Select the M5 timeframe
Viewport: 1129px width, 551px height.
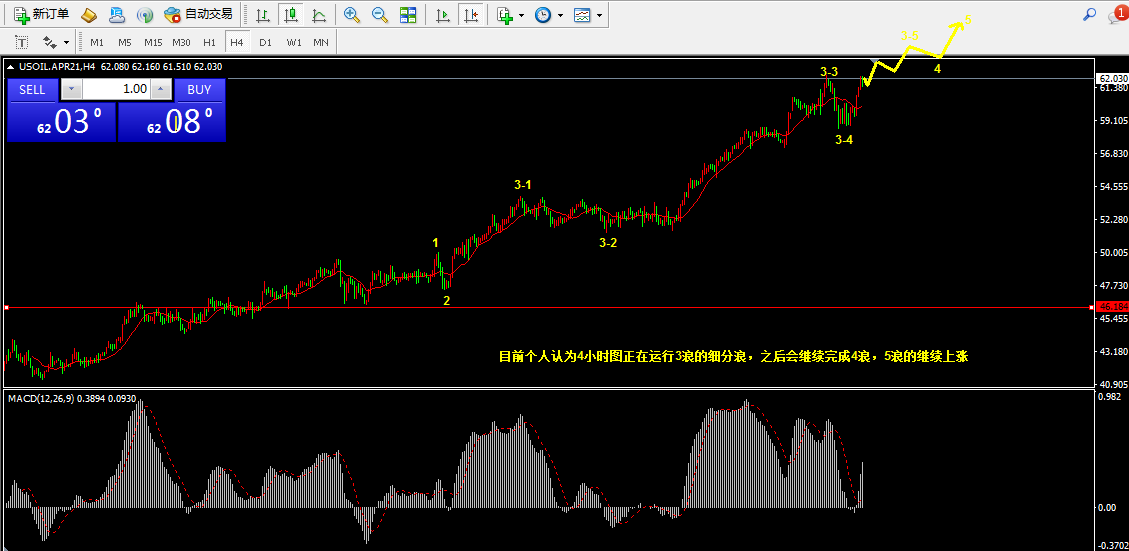click(125, 42)
